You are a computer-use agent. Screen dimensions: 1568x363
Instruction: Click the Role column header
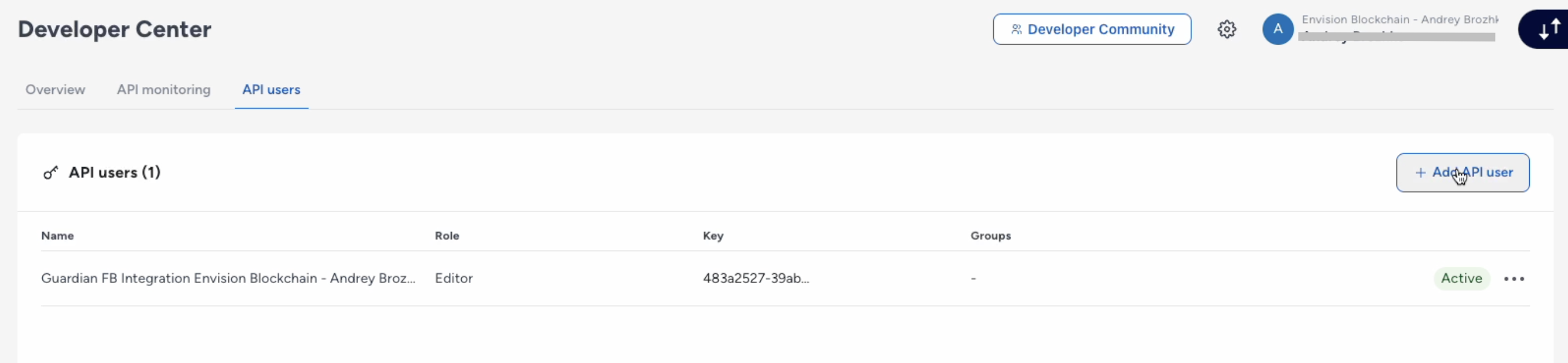click(447, 235)
